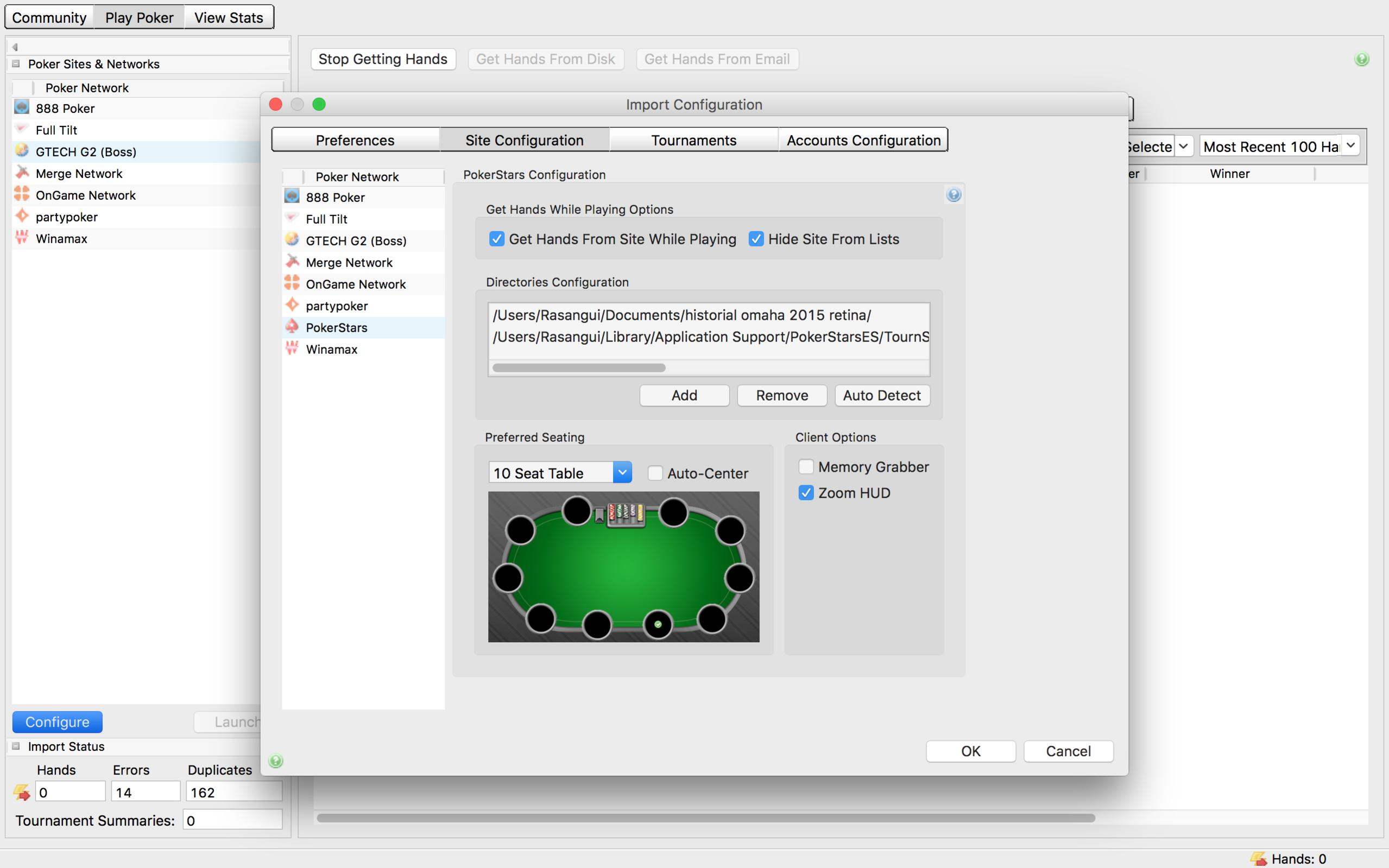Click the Stop Getting Hands button
1389x868 pixels.
383,59
